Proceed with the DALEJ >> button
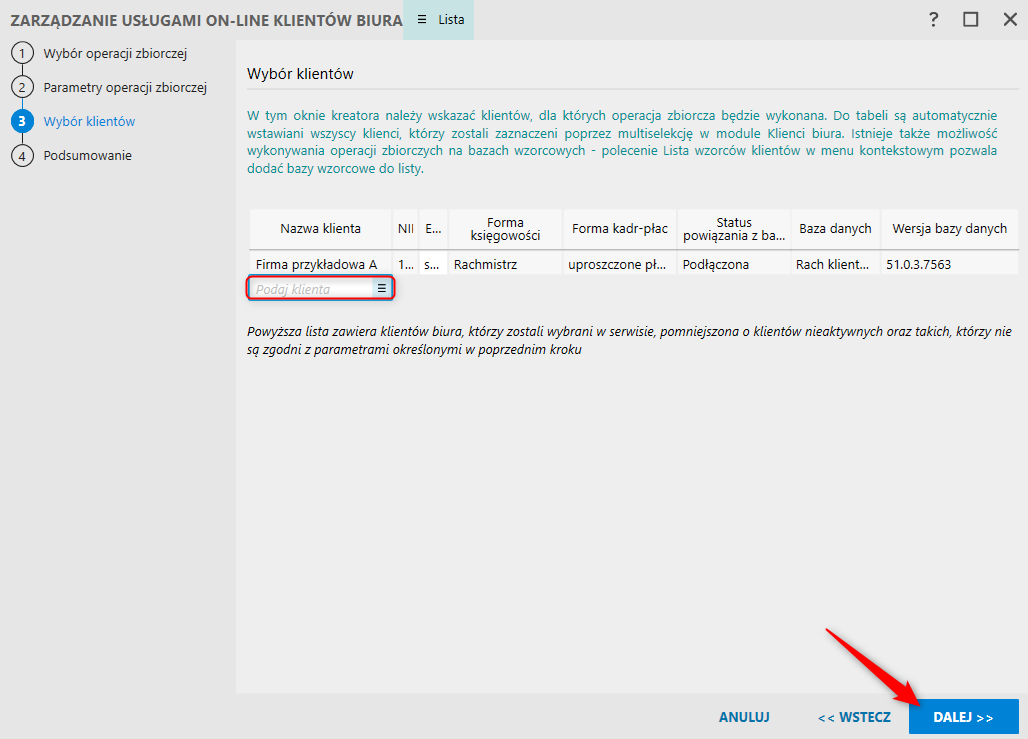Viewport: 1028px width, 739px height. (963, 717)
